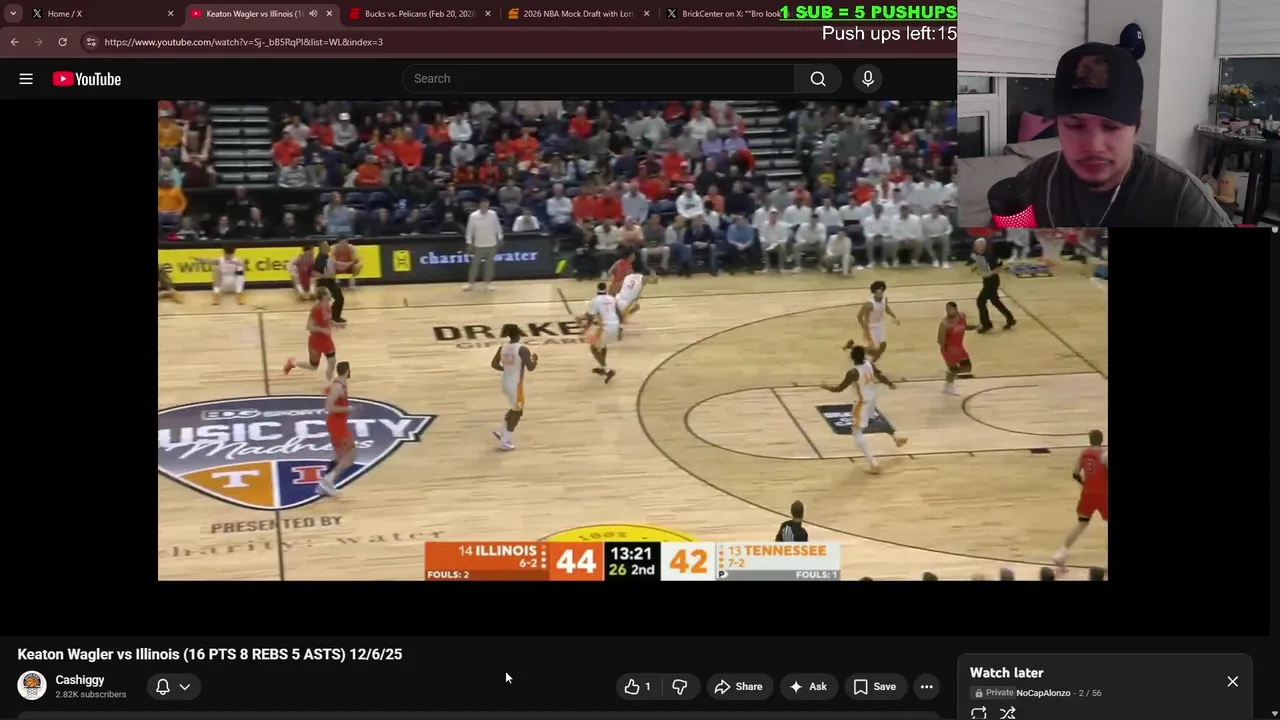Toggle shuffle playlist in Watch later
1280x720 pixels.
(1008, 713)
